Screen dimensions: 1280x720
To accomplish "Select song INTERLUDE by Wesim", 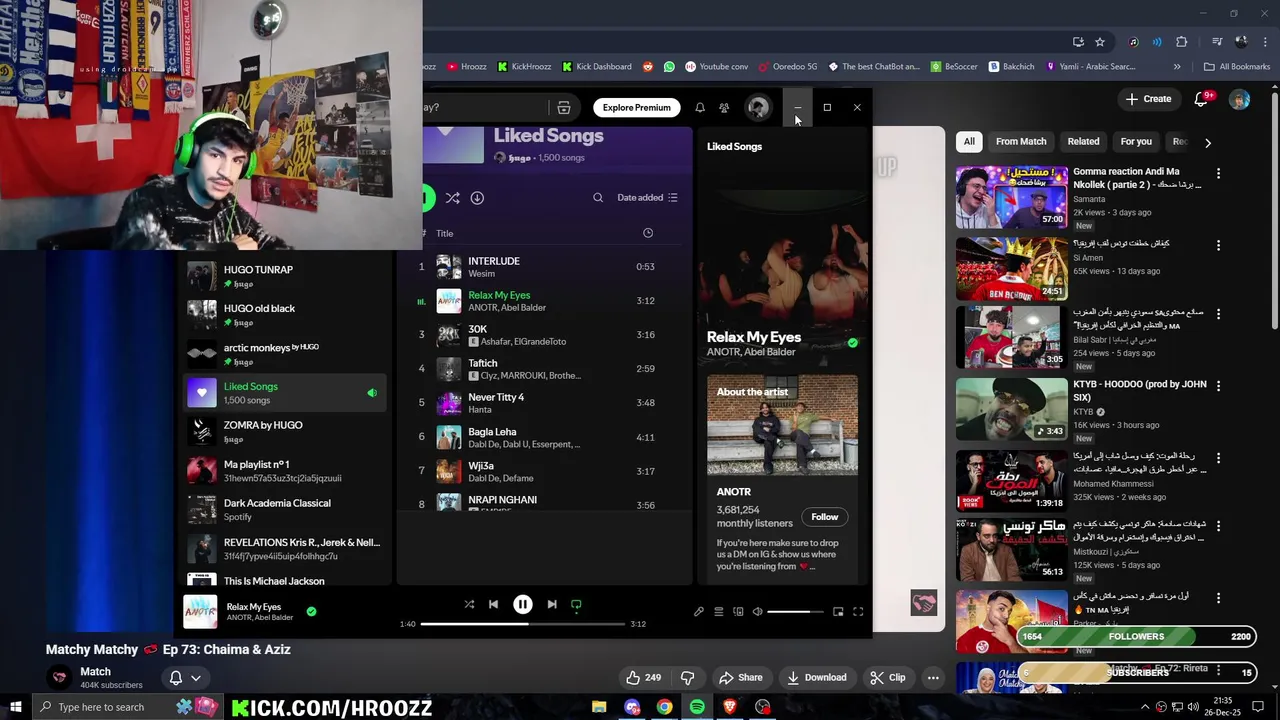I will [x=545, y=267].
